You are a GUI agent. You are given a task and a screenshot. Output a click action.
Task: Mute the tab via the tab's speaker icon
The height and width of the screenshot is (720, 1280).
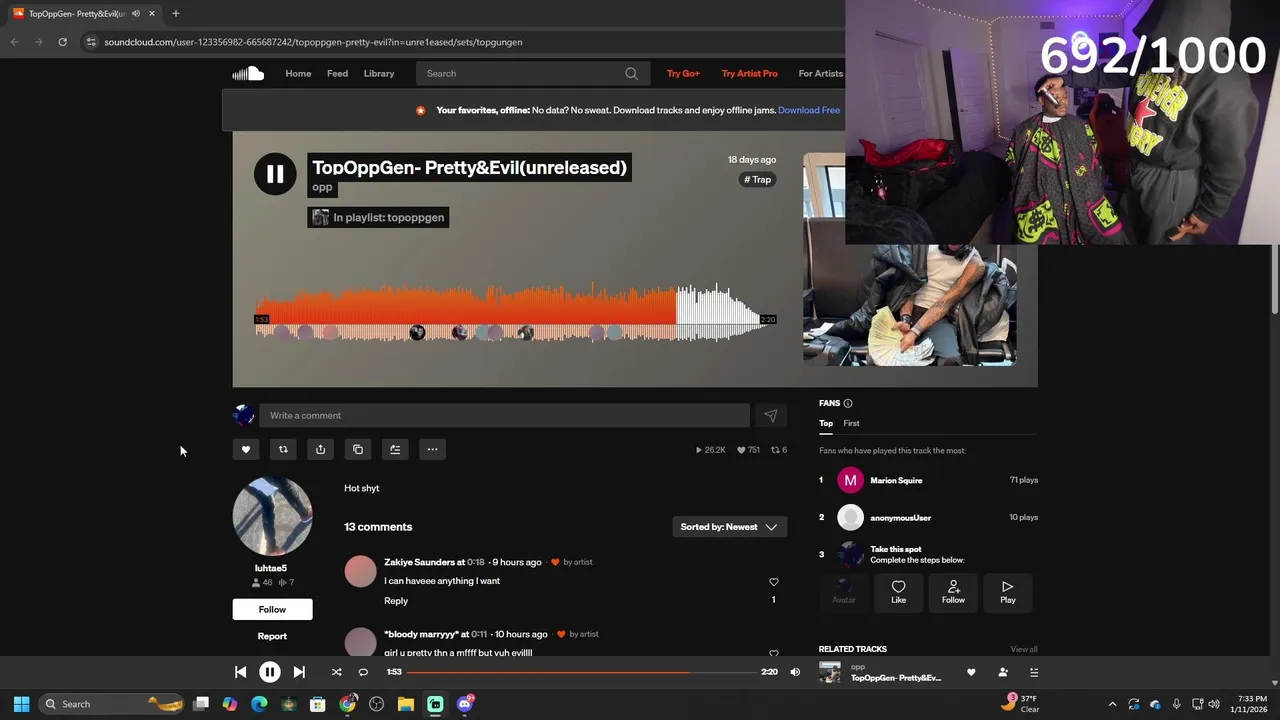coord(135,13)
